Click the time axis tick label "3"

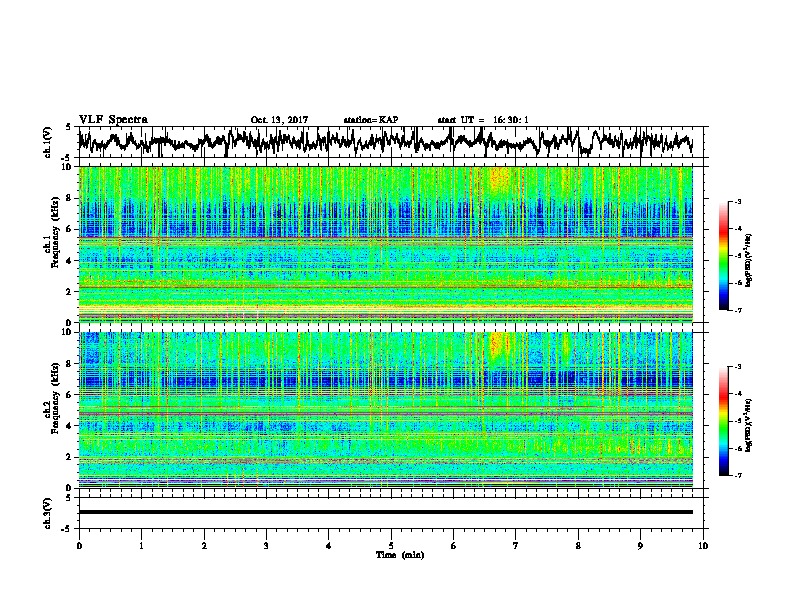pyautogui.click(x=266, y=545)
